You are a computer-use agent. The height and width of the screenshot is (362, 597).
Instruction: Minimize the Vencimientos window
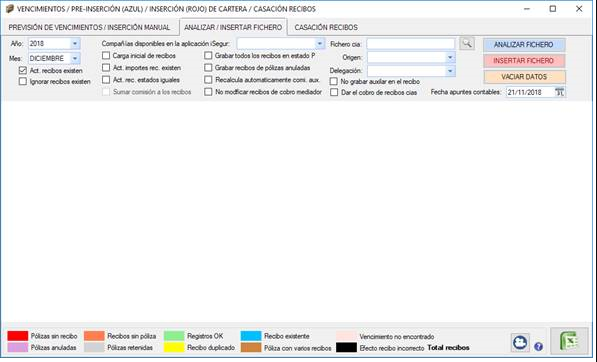[527, 9]
